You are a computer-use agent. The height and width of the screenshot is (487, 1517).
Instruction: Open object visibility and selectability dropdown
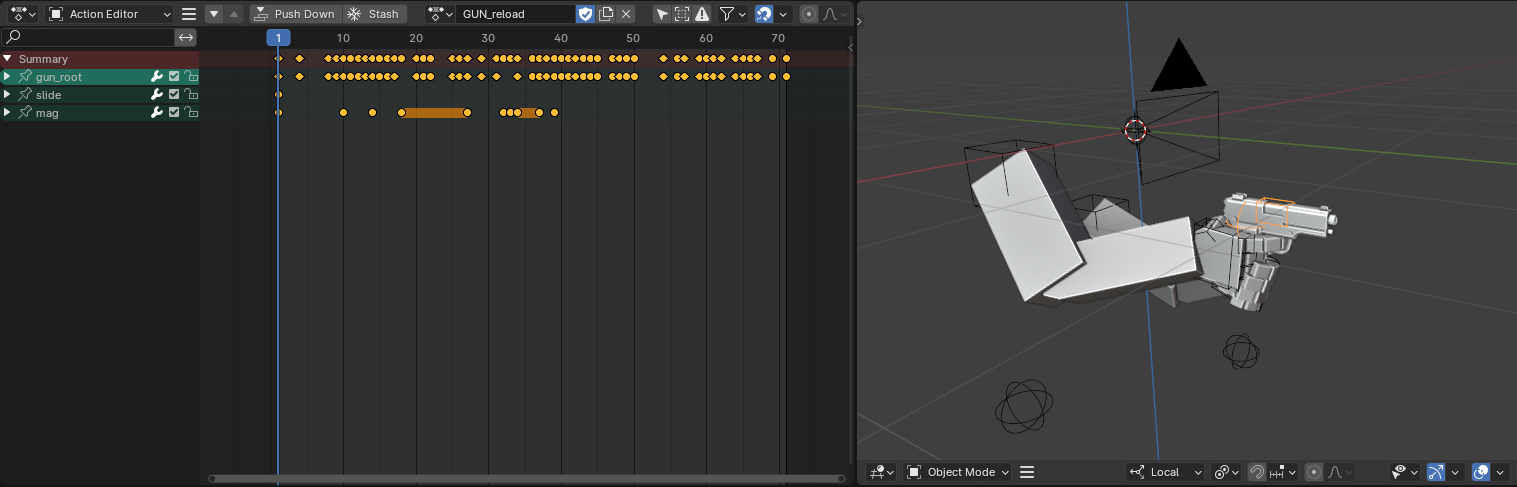click(1405, 472)
